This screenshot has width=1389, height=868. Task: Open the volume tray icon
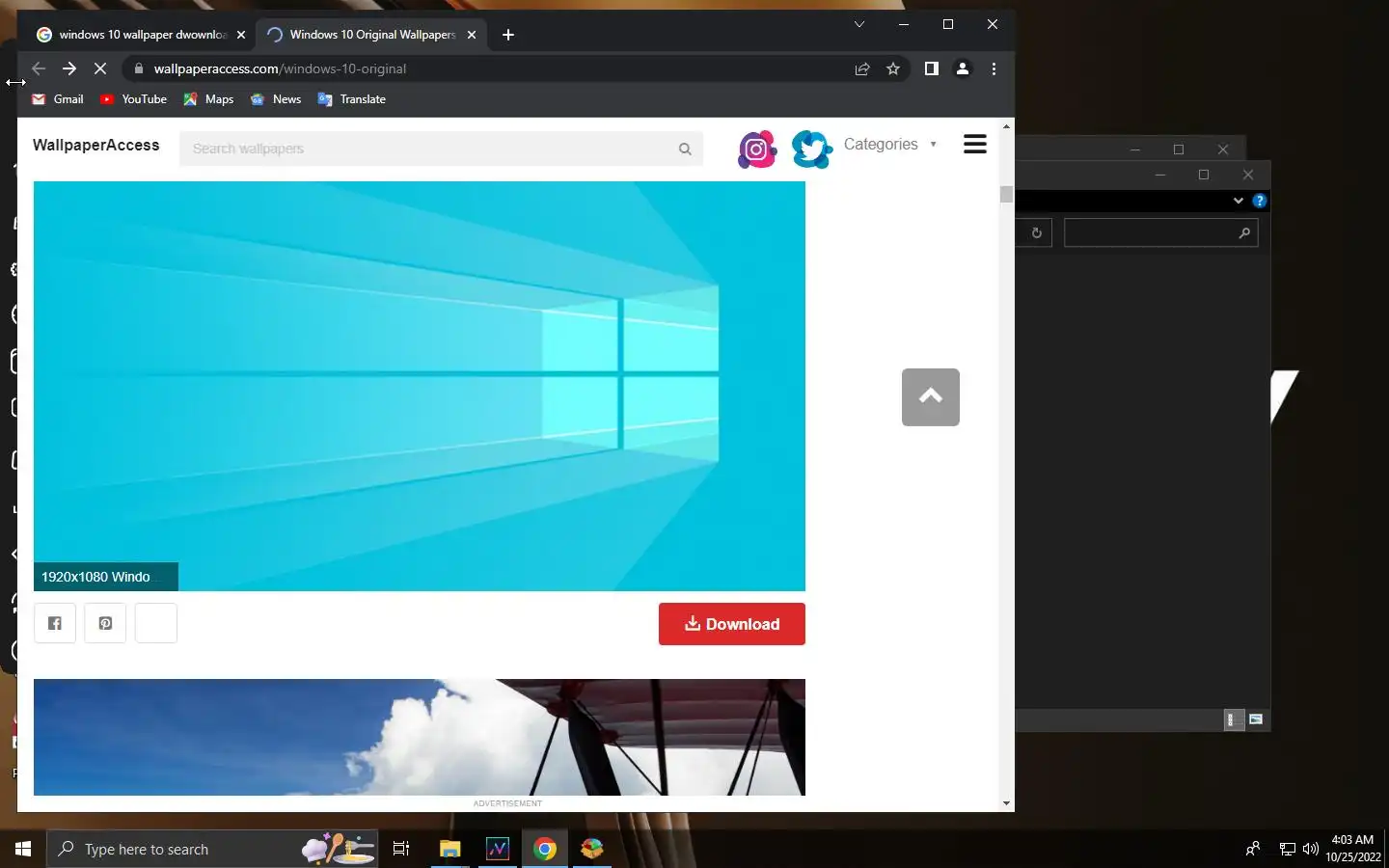tap(1310, 849)
